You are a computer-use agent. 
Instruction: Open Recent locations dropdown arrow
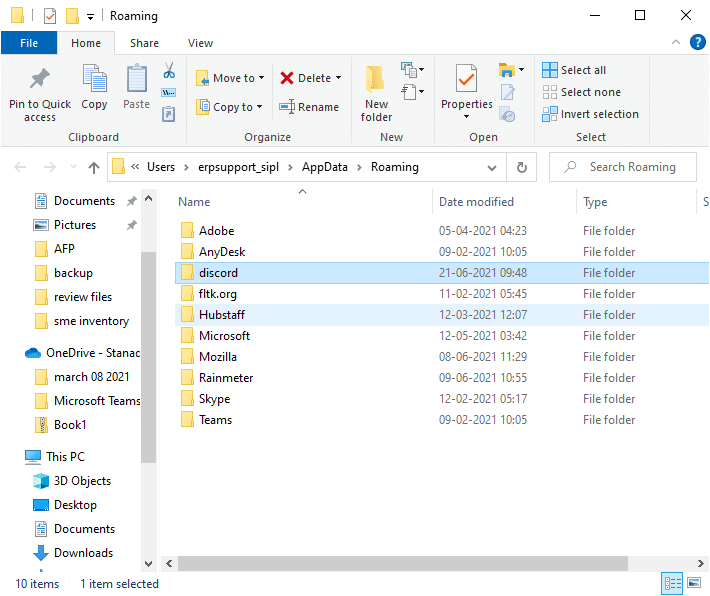click(x=73, y=167)
